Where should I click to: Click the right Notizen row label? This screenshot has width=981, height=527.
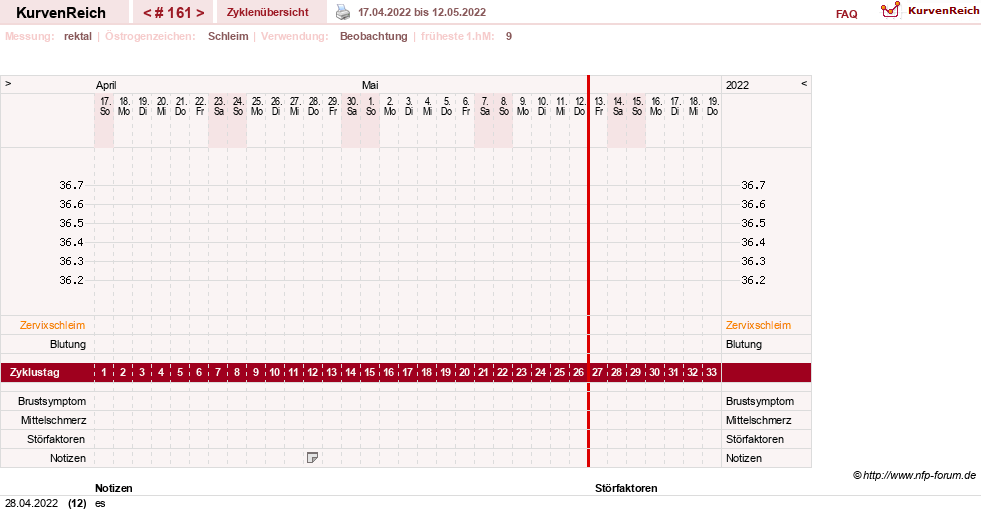(x=744, y=458)
